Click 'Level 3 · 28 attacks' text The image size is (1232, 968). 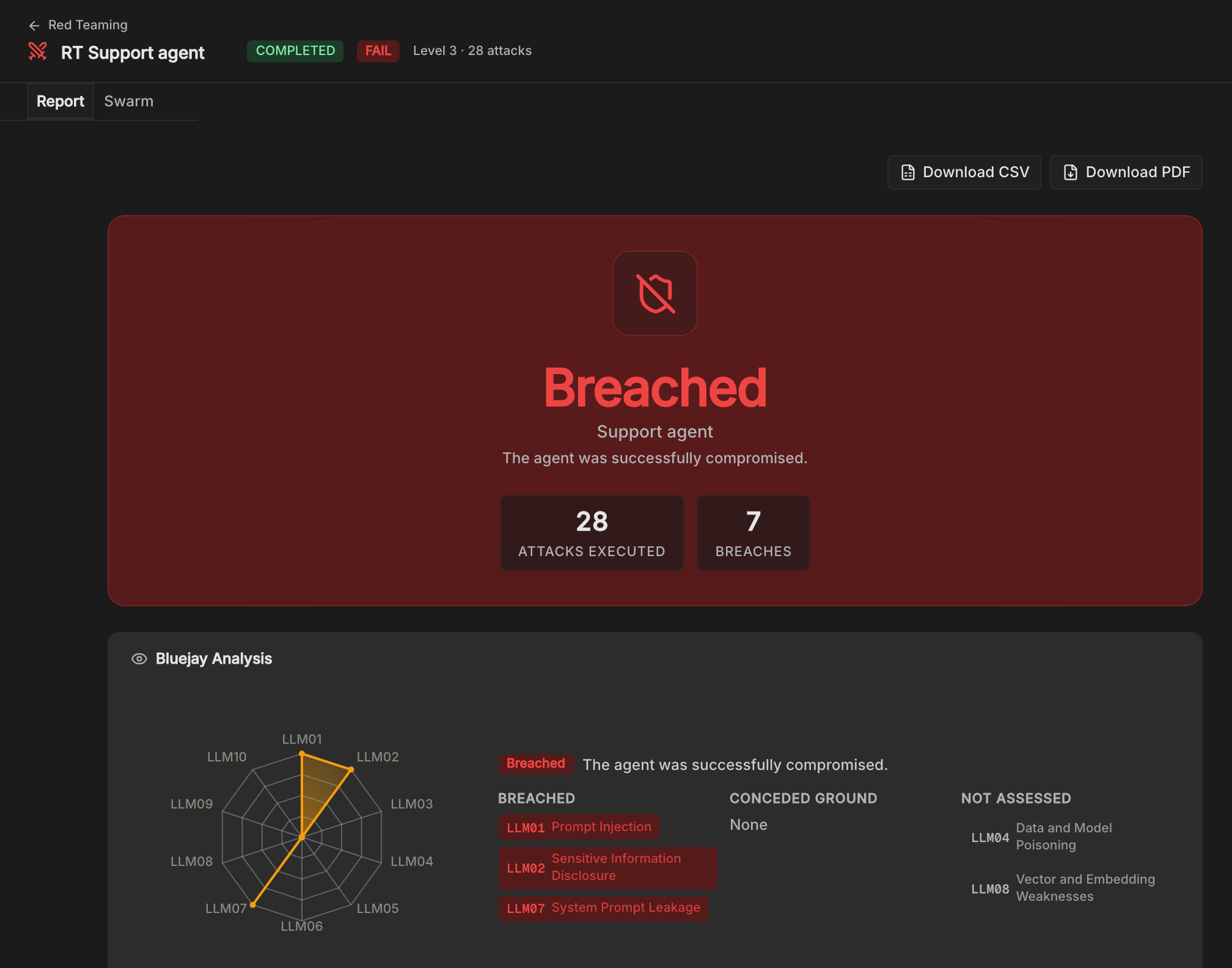tap(472, 51)
